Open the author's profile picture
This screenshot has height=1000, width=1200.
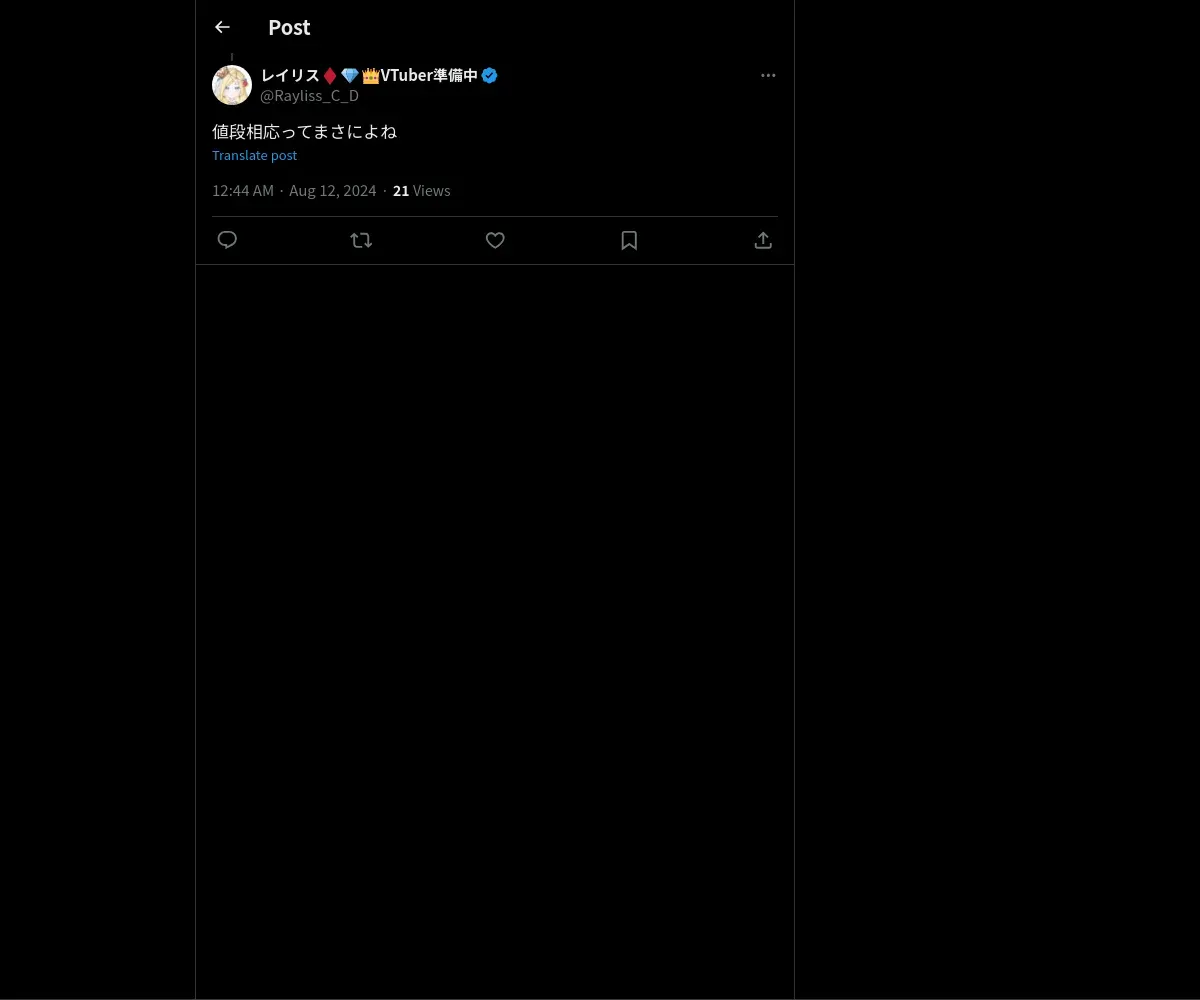click(232, 85)
